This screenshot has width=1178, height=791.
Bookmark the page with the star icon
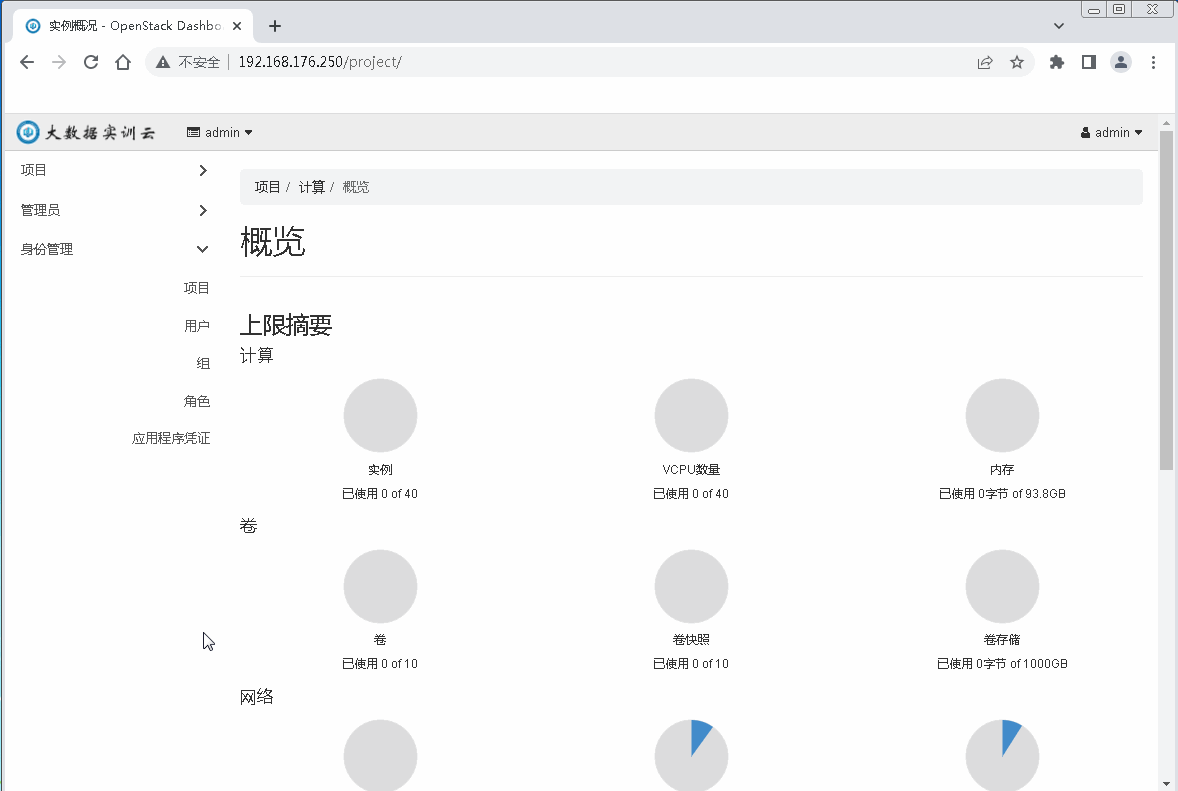tap(1017, 62)
